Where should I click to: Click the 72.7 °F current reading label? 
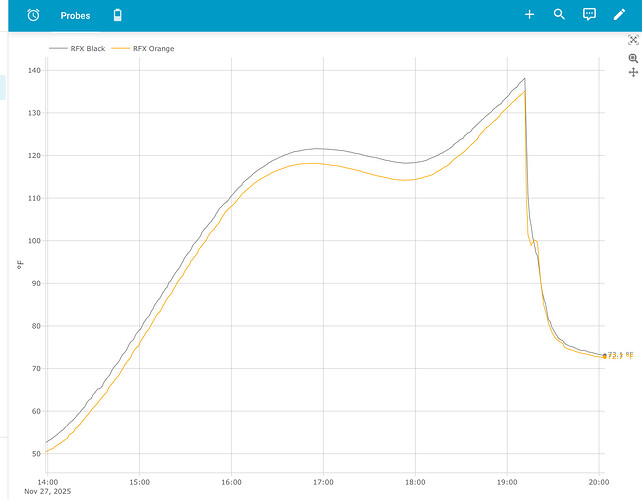[x=620, y=357]
